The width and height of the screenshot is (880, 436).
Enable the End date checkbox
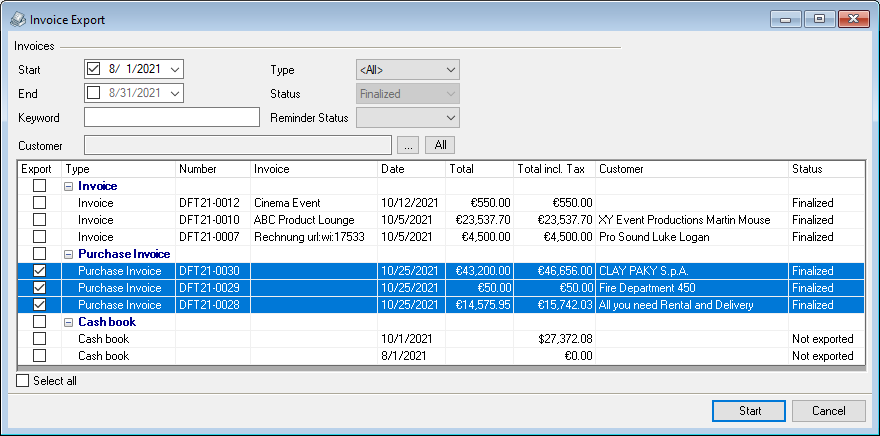95,93
